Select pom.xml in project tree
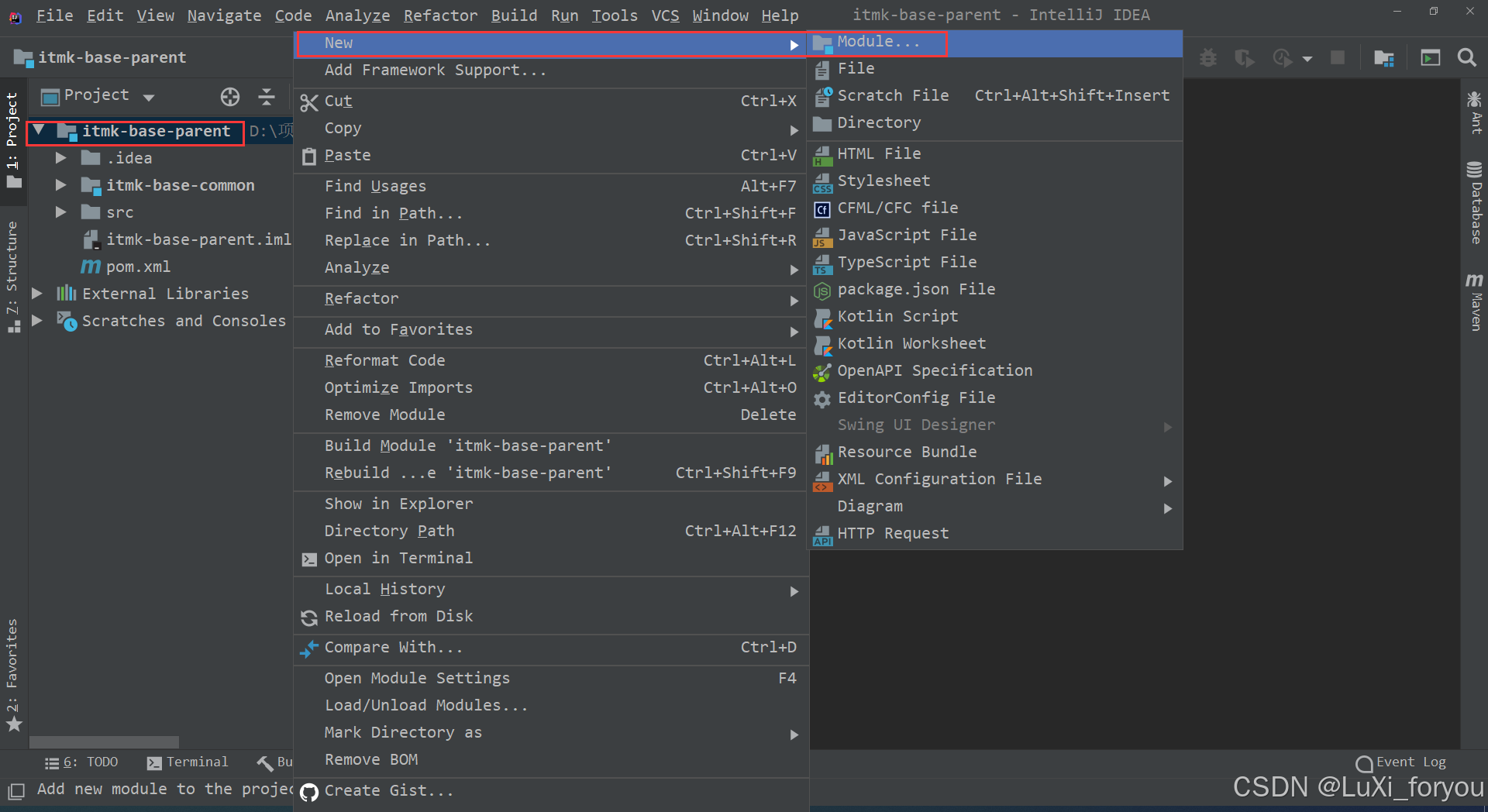 pyautogui.click(x=126, y=267)
